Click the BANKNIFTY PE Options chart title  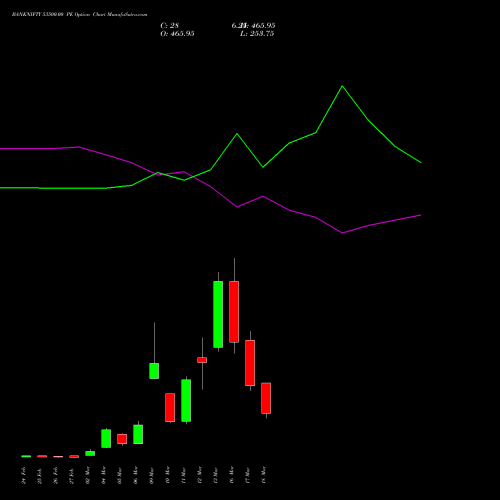[79, 15]
